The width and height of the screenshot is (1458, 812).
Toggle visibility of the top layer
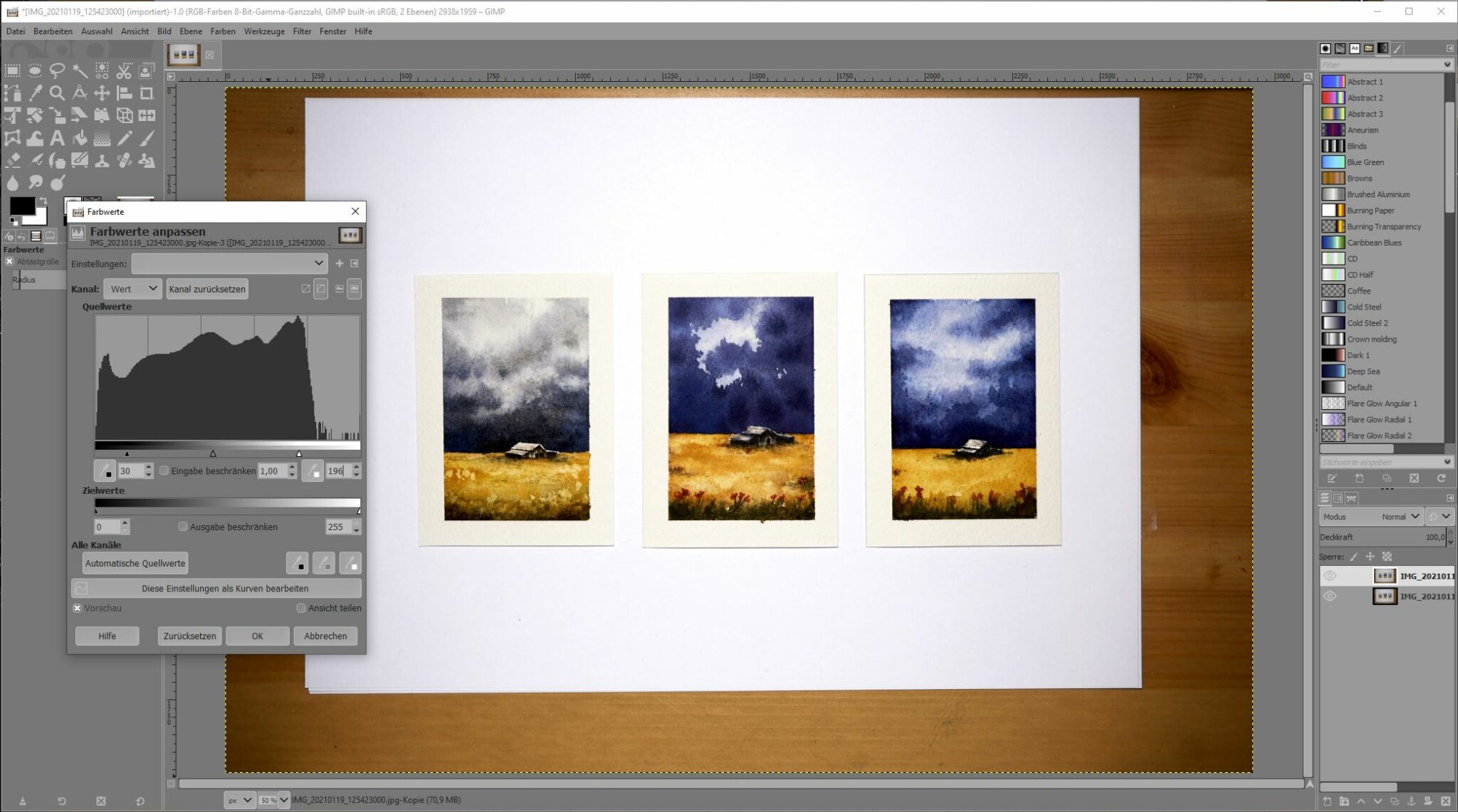pos(1330,576)
